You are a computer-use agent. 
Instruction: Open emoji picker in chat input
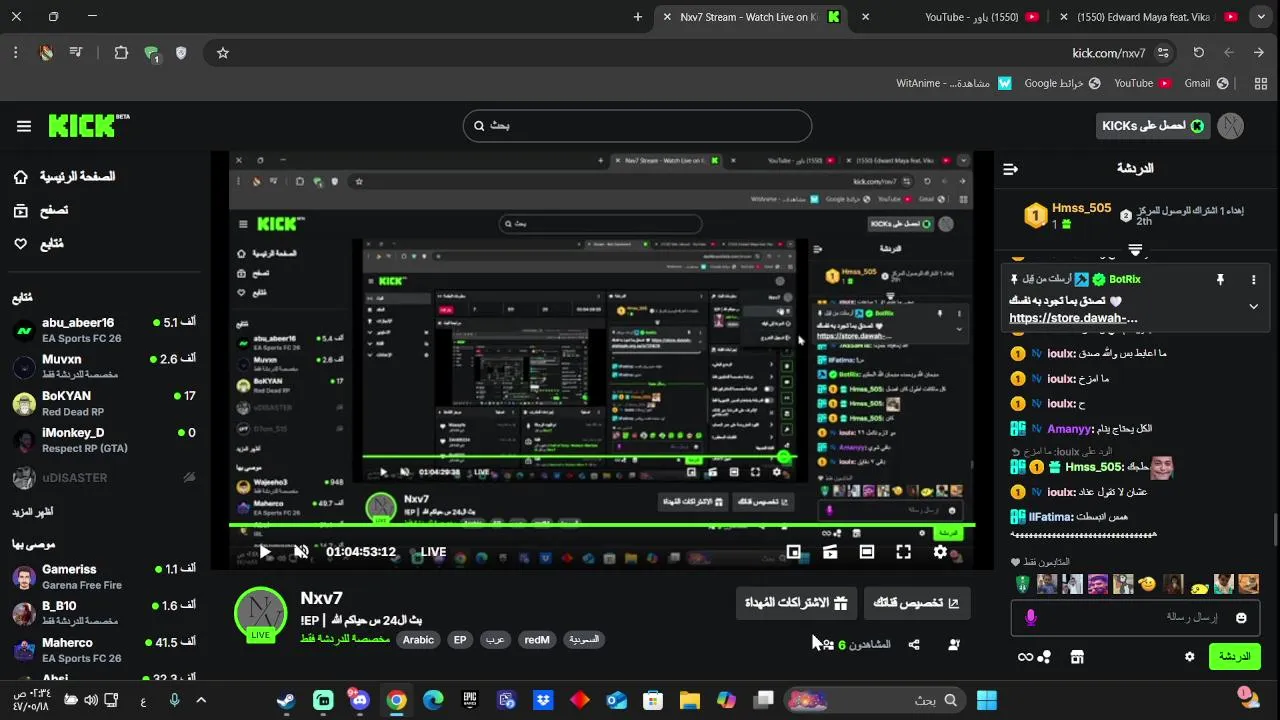[x=1241, y=618]
